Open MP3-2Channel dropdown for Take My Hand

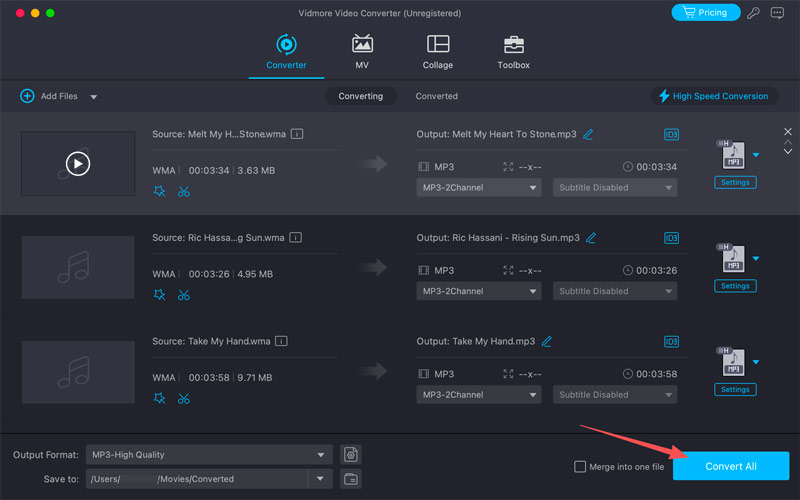coord(479,395)
